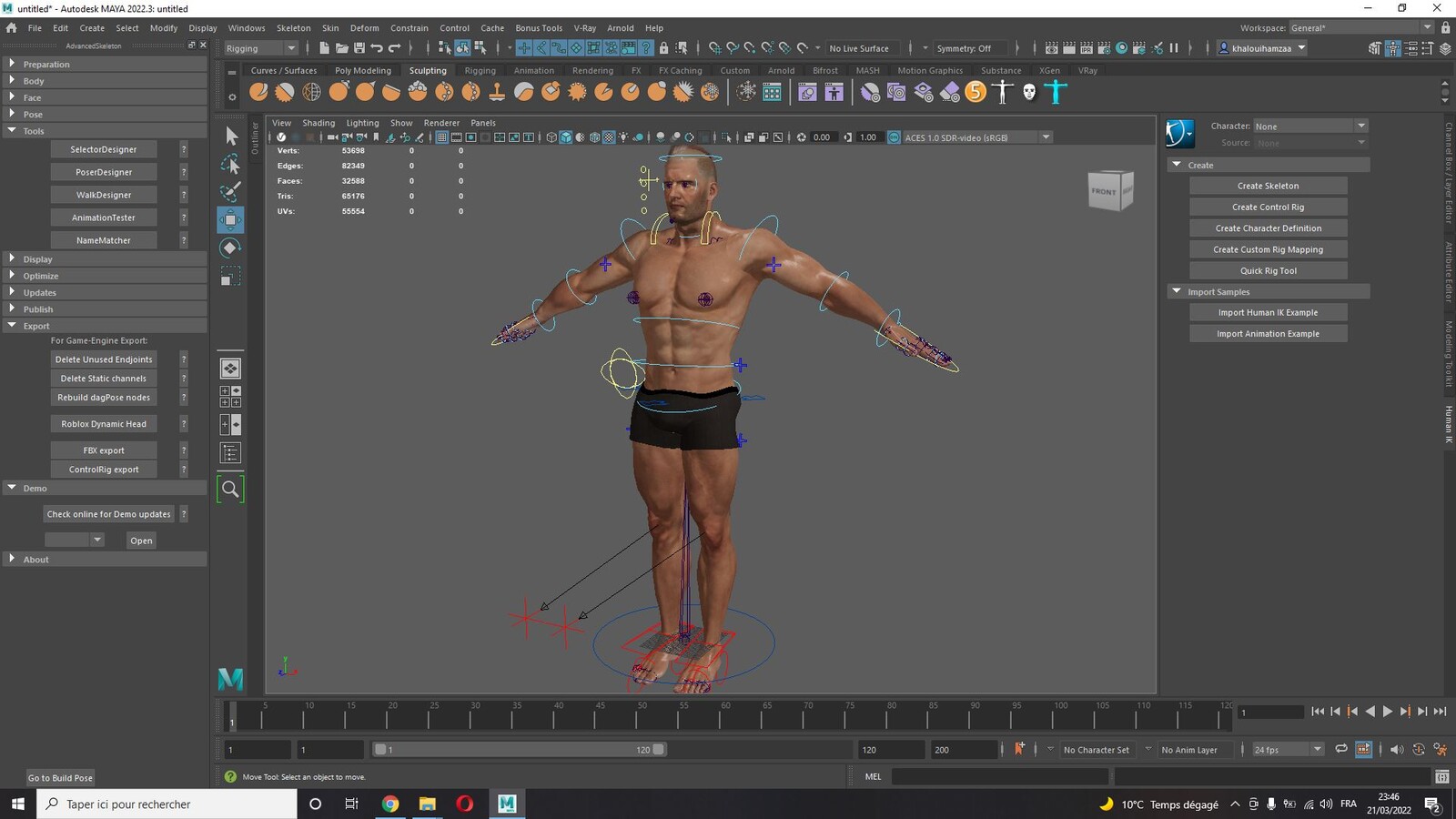The height and width of the screenshot is (819, 1456).
Task: Click the Open Scene folder icon
Action: click(341, 48)
